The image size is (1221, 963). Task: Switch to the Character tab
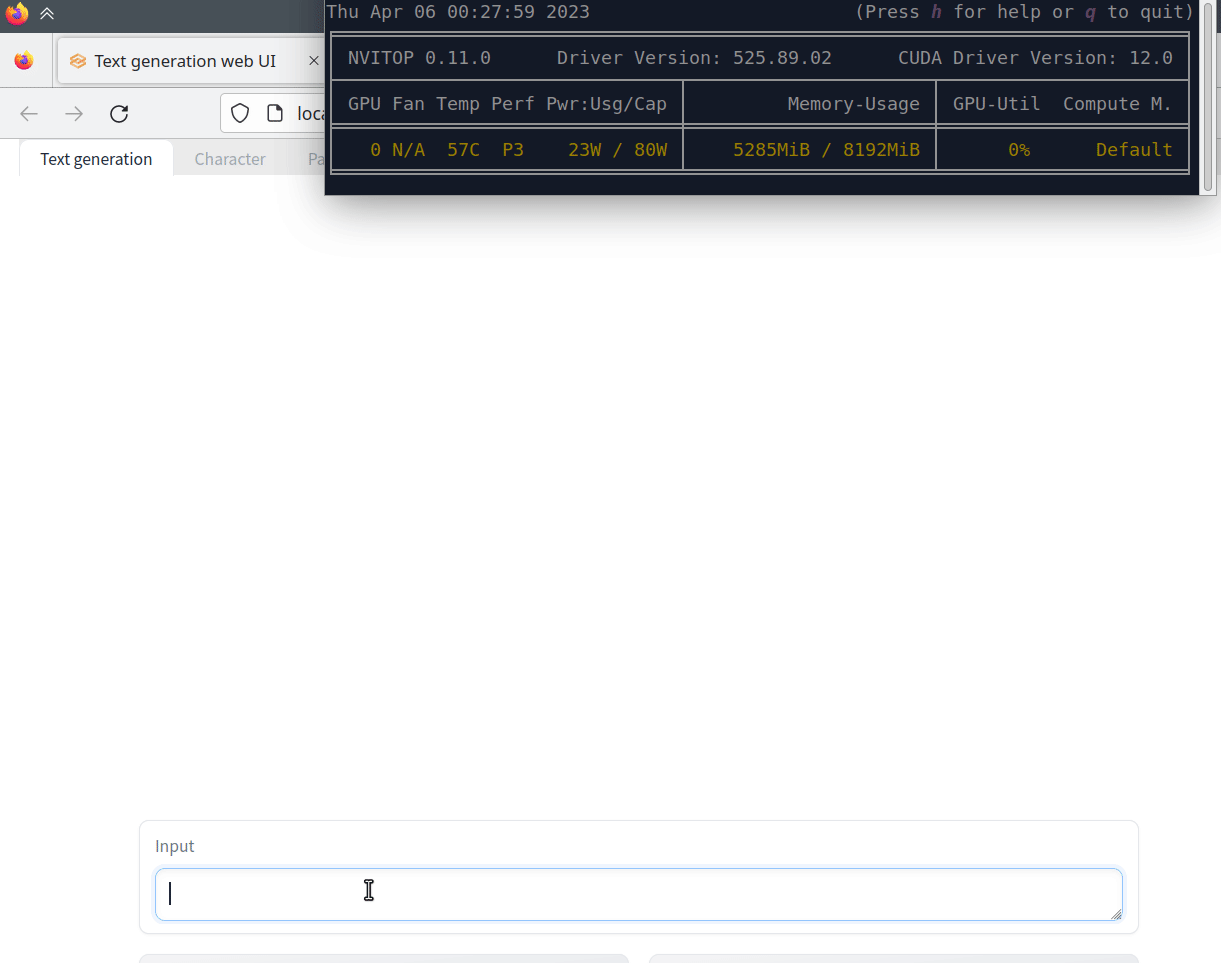(230, 159)
